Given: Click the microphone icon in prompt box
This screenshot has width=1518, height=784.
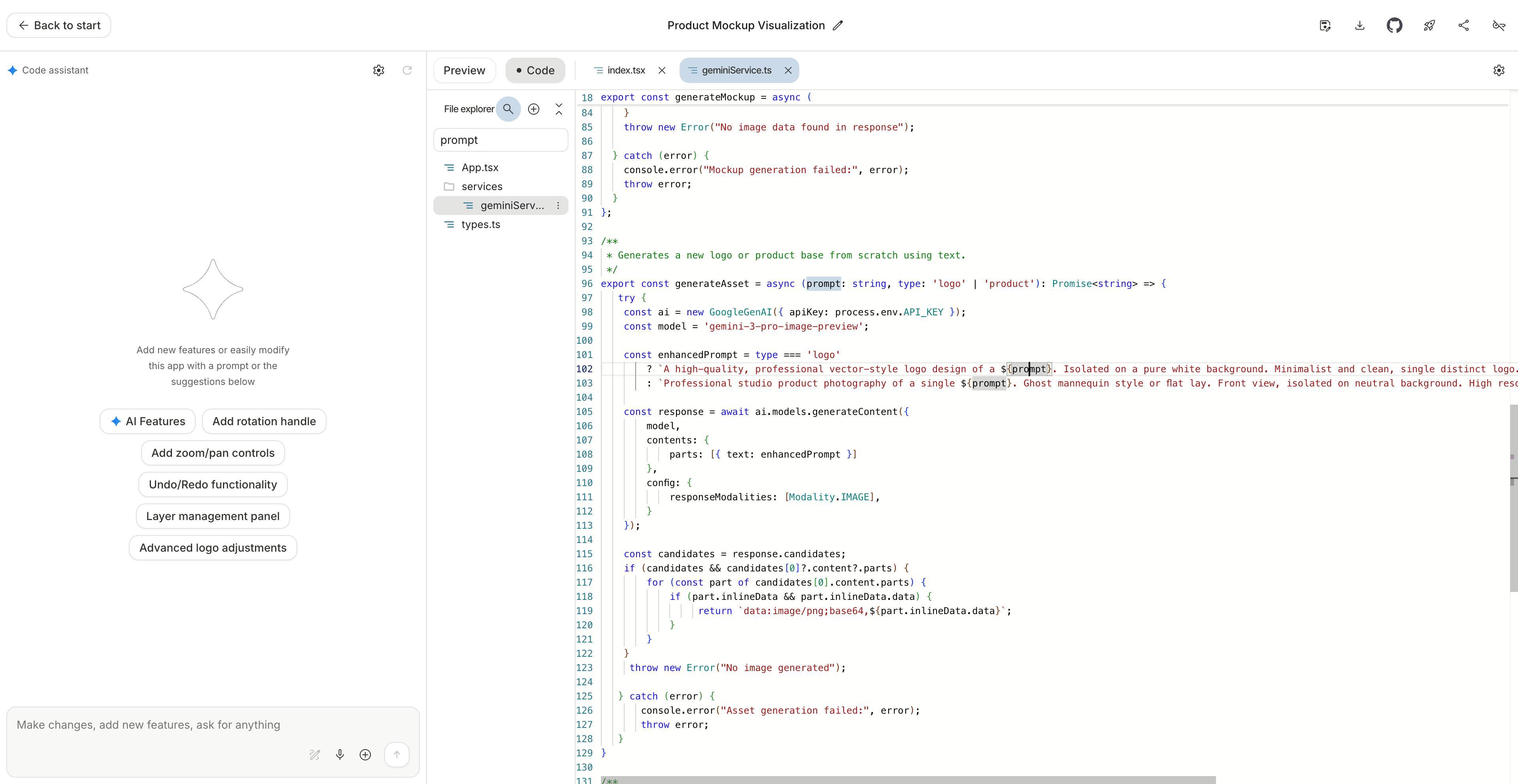Looking at the screenshot, I should click(x=340, y=754).
